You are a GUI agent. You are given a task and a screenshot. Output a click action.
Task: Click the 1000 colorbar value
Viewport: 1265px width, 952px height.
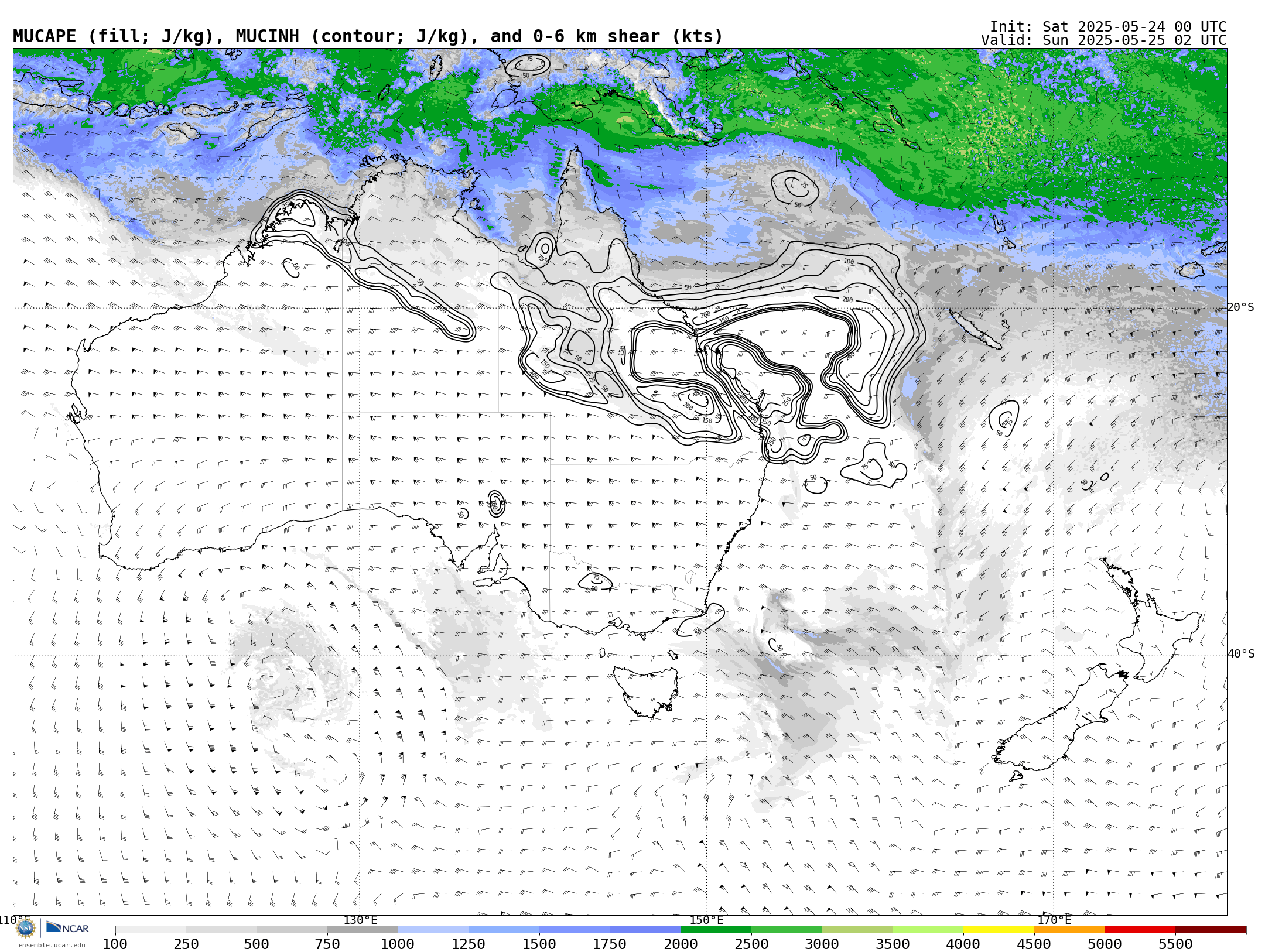pyautogui.click(x=398, y=944)
